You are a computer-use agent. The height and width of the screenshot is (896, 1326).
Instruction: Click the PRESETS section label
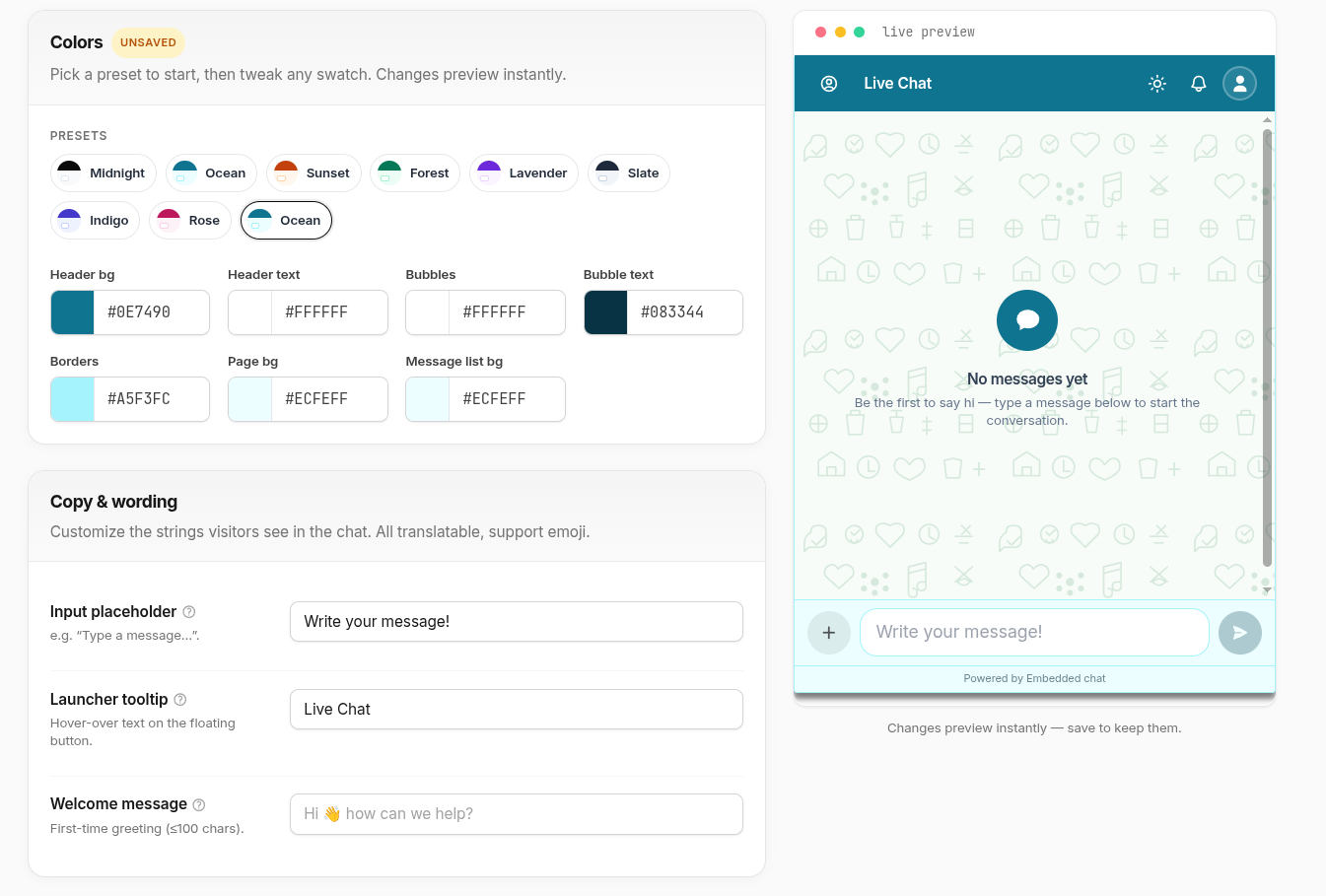pyautogui.click(x=79, y=136)
